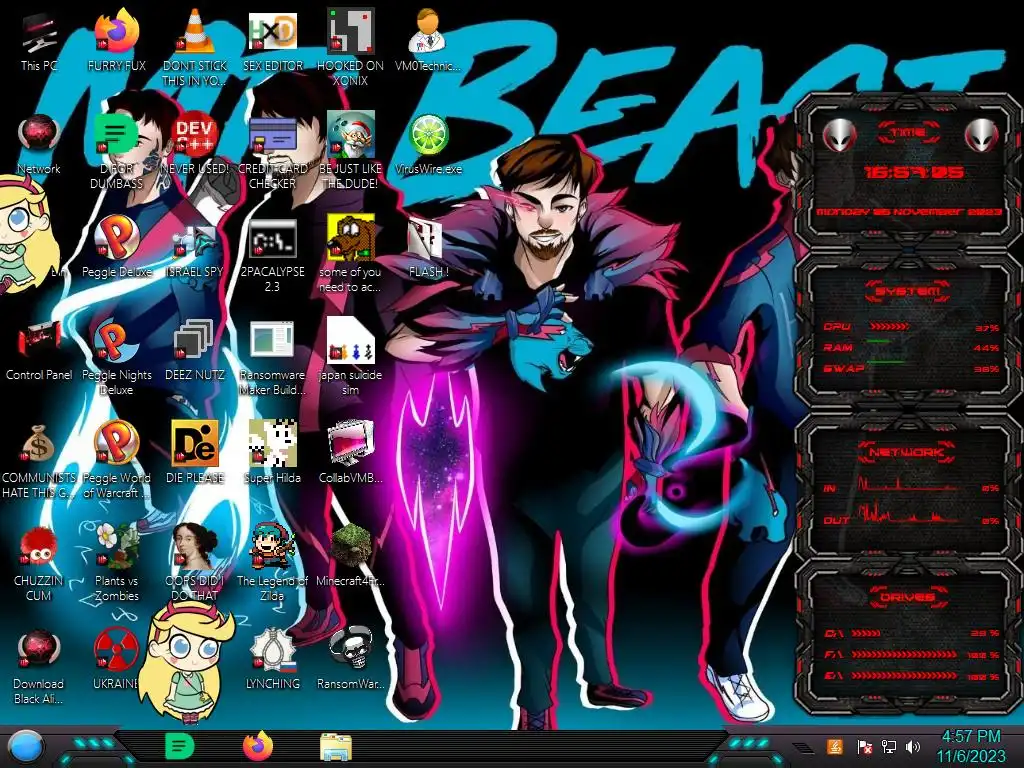The width and height of the screenshot is (1024, 768).
Task: Click the F:\ drive usage bar
Action: [904, 654]
